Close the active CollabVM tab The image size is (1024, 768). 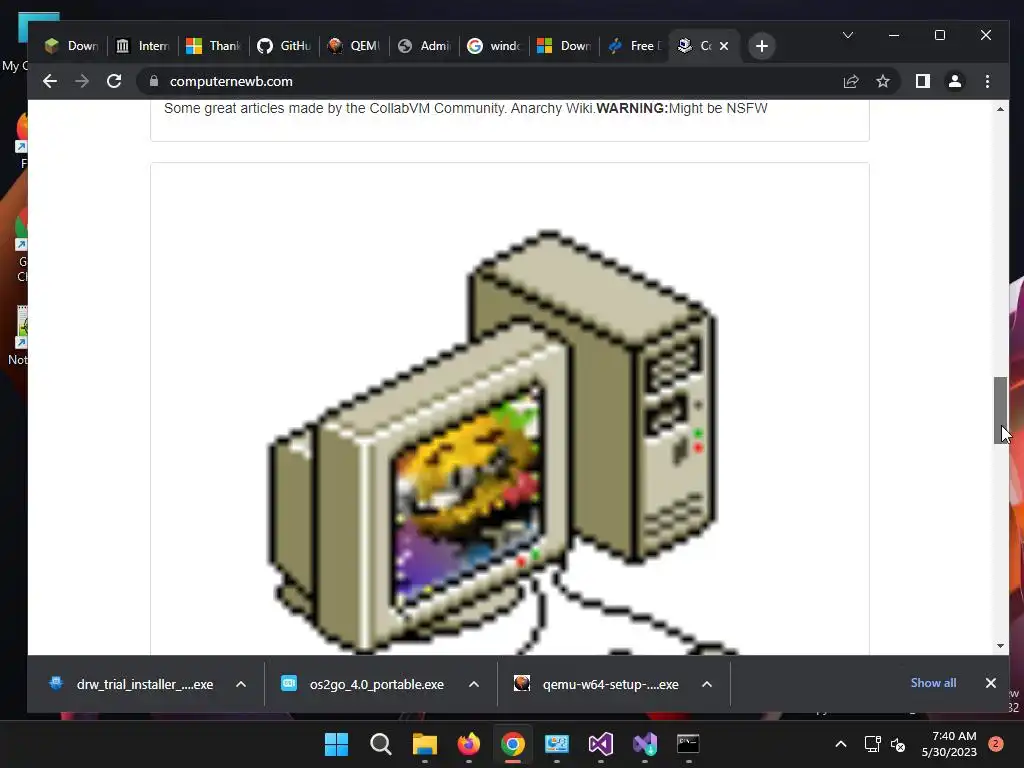tap(724, 46)
